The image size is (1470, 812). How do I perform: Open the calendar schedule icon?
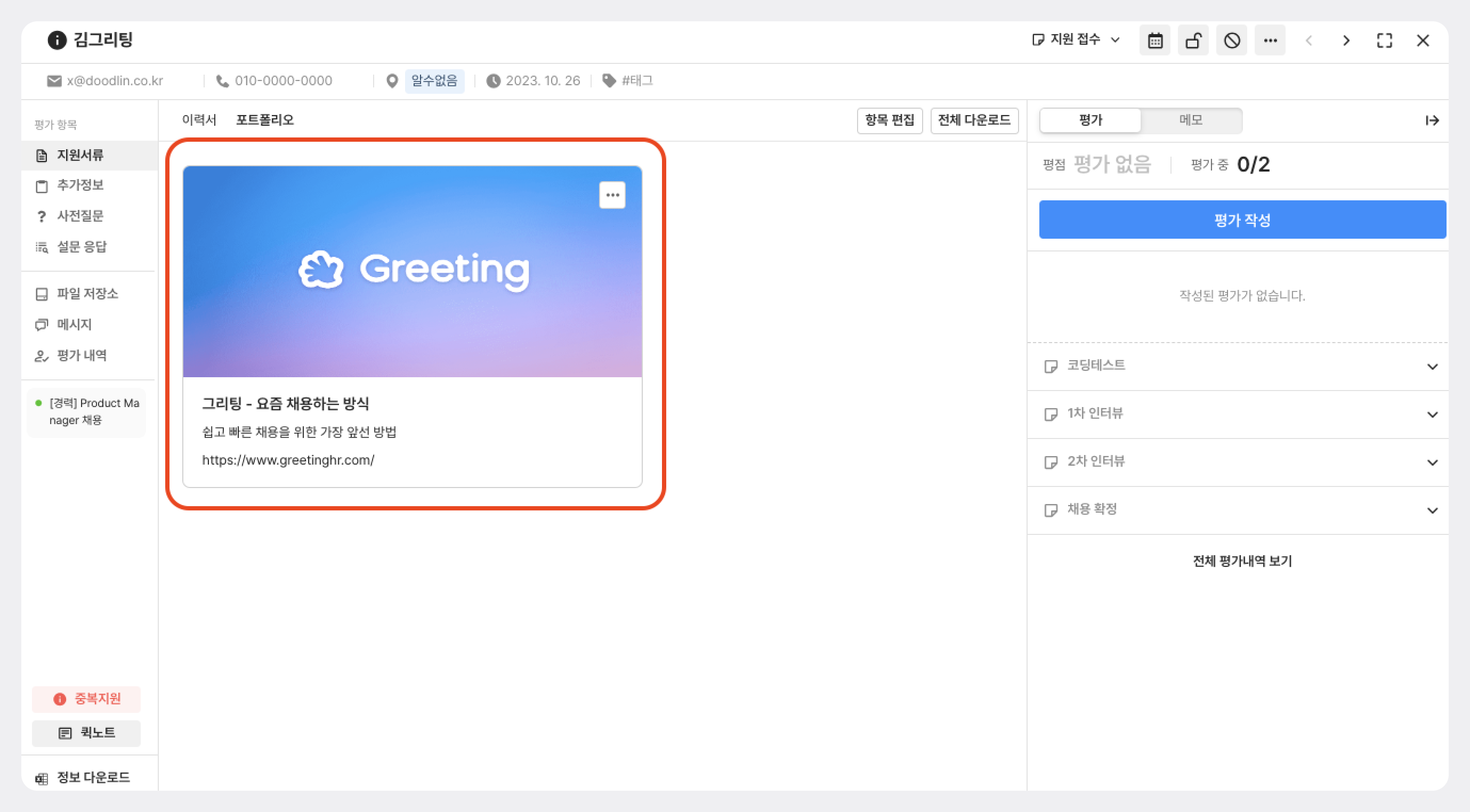coord(1155,40)
